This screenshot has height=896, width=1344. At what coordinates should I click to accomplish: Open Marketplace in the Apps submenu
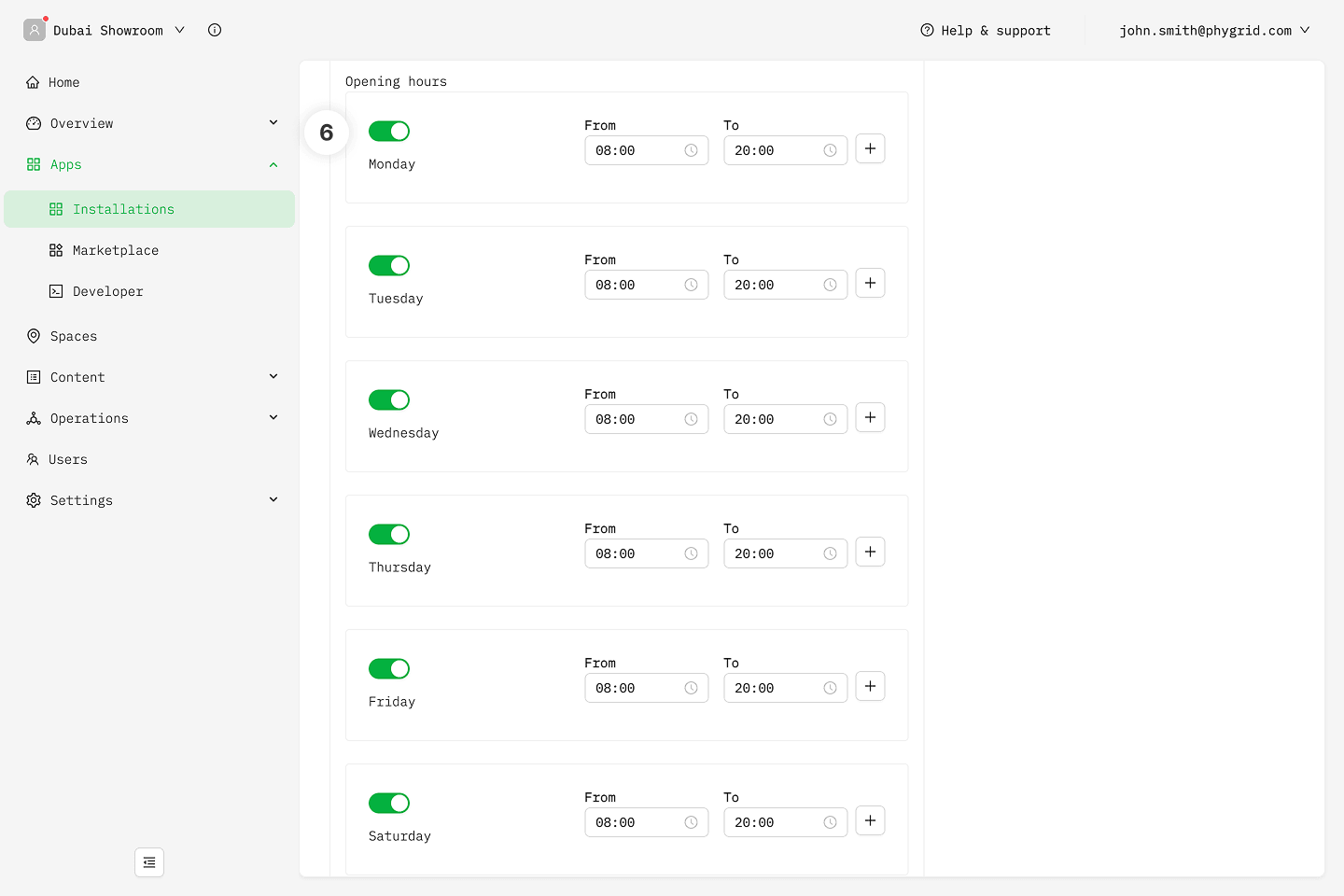tap(116, 250)
